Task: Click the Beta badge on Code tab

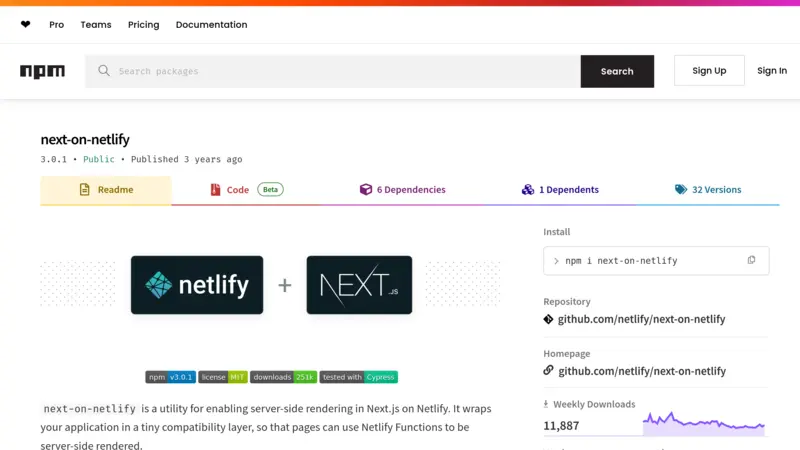Action: 270,189
